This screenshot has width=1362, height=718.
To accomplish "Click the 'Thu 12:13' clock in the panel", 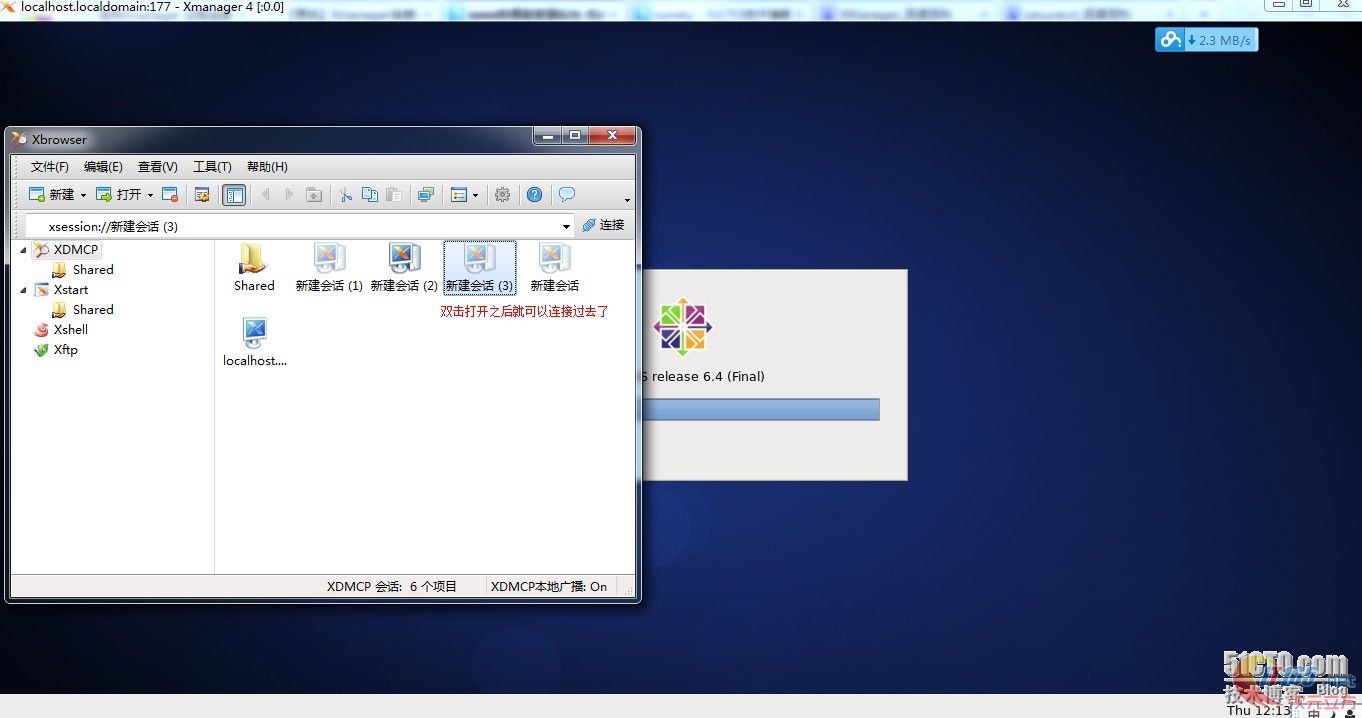I will 1259,710.
